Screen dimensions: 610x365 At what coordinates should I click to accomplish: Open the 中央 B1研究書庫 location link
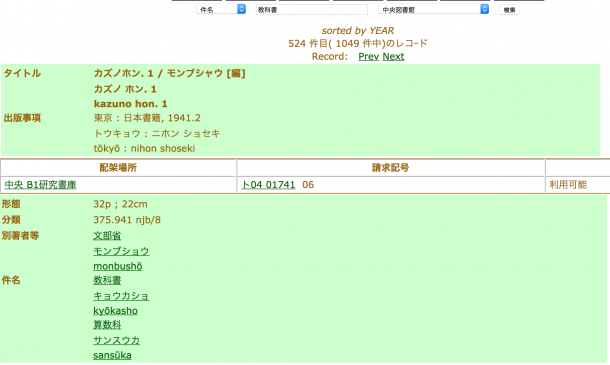pyautogui.click(x=40, y=185)
